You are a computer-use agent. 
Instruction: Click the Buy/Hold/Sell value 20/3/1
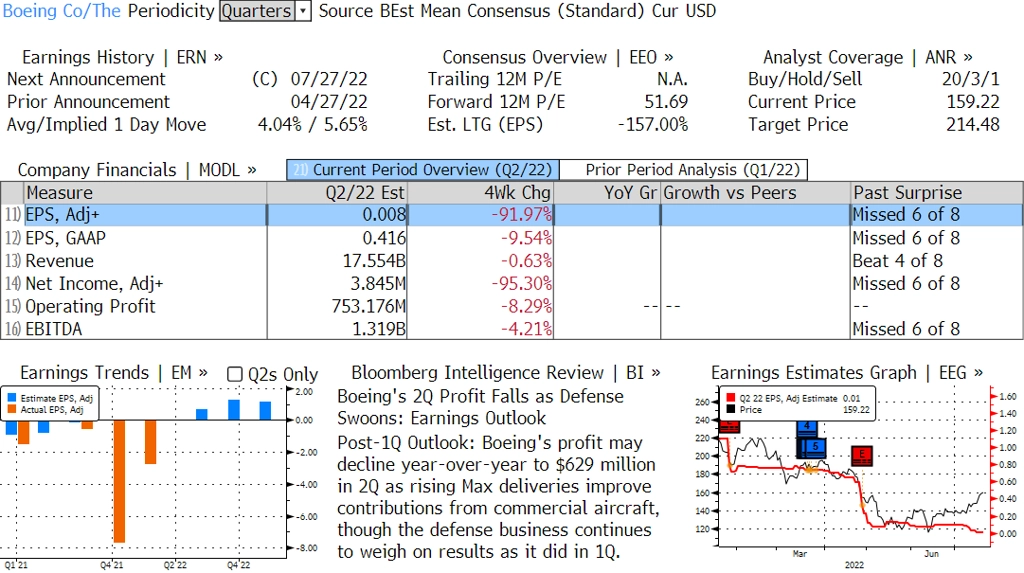coord(970,80)
